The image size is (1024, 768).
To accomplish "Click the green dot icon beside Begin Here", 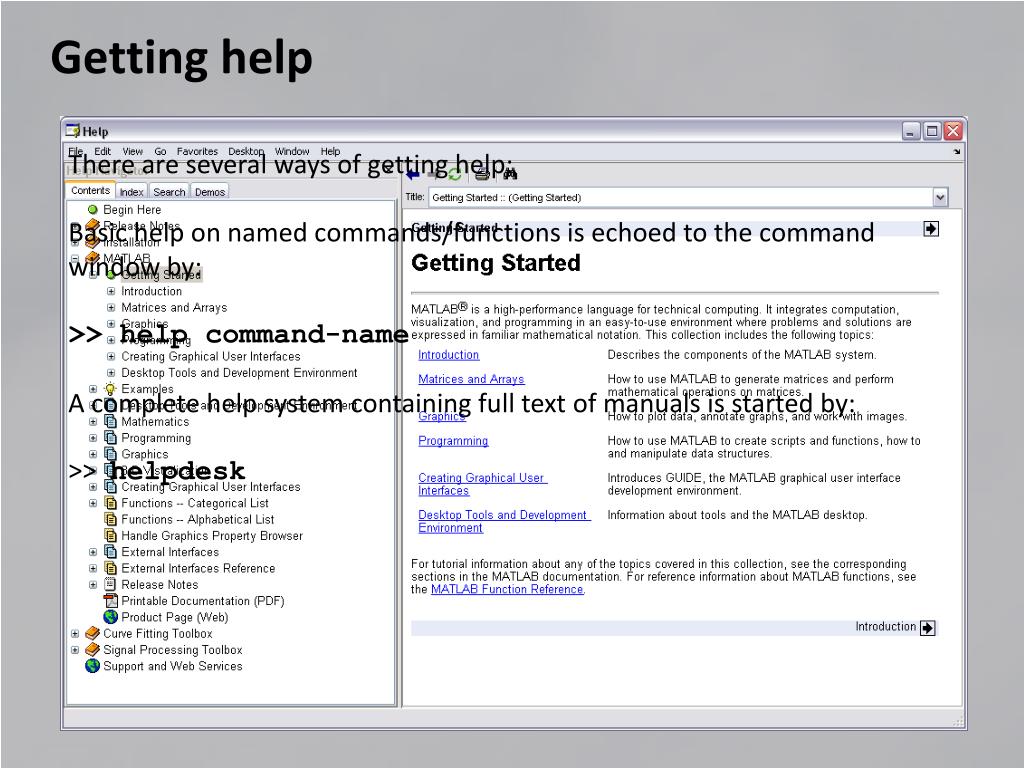I will tap(93, 210).
